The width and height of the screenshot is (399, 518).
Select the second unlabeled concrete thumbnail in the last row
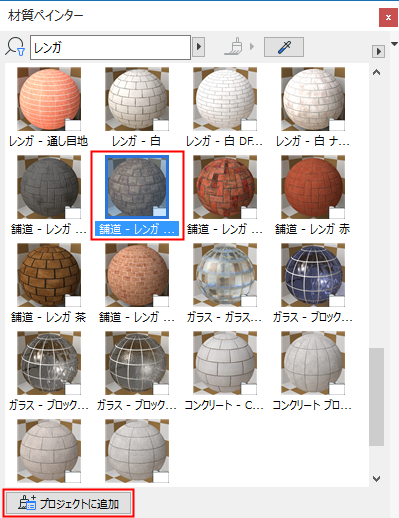click(137, 451)
